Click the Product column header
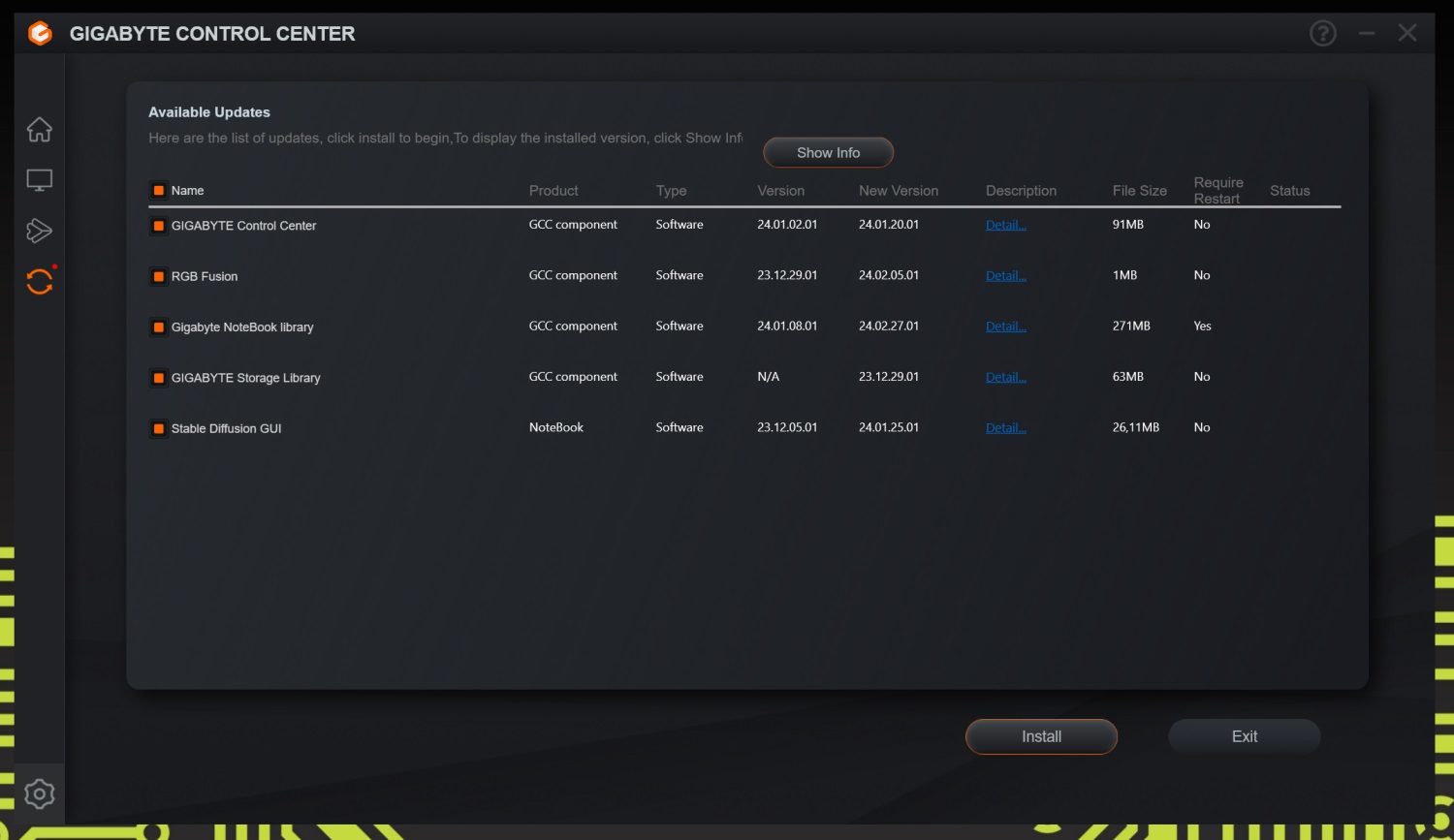The height and width of the screenshot is (840, 1454). point(553,191)
